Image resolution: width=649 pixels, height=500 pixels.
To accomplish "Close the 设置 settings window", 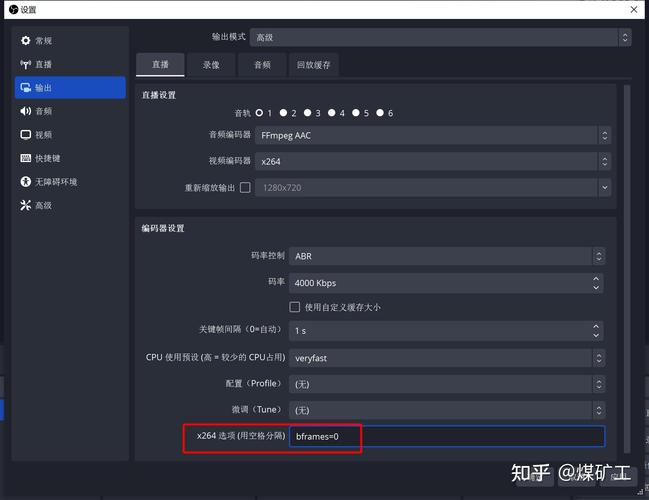I will coord(634,10).
